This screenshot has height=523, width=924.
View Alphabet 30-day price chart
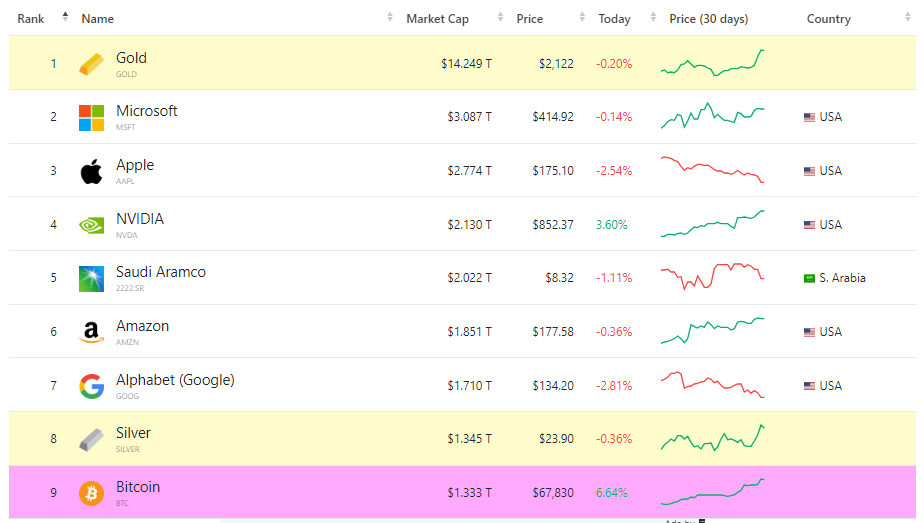coord(712,385)
